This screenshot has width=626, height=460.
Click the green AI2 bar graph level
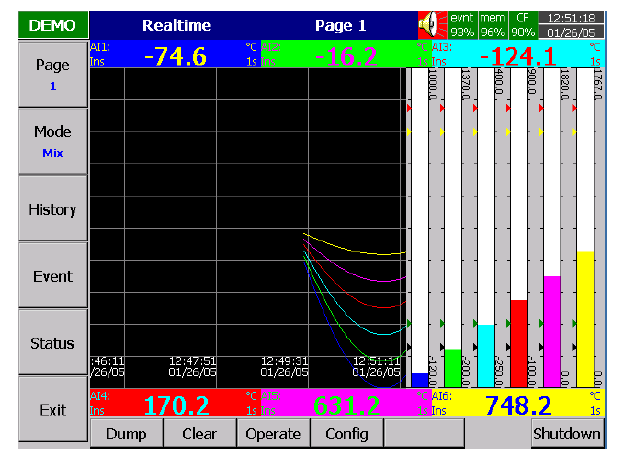click(453, 368)
